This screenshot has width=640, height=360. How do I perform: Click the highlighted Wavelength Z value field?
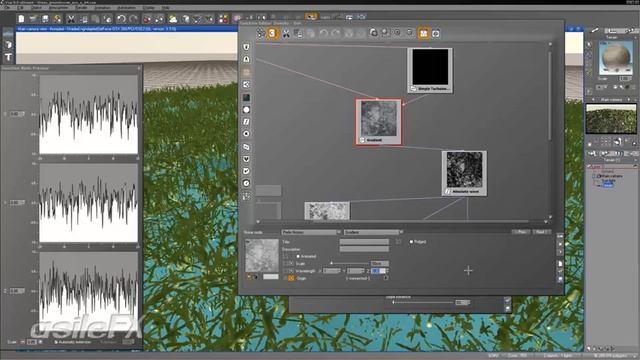point(379,271)
